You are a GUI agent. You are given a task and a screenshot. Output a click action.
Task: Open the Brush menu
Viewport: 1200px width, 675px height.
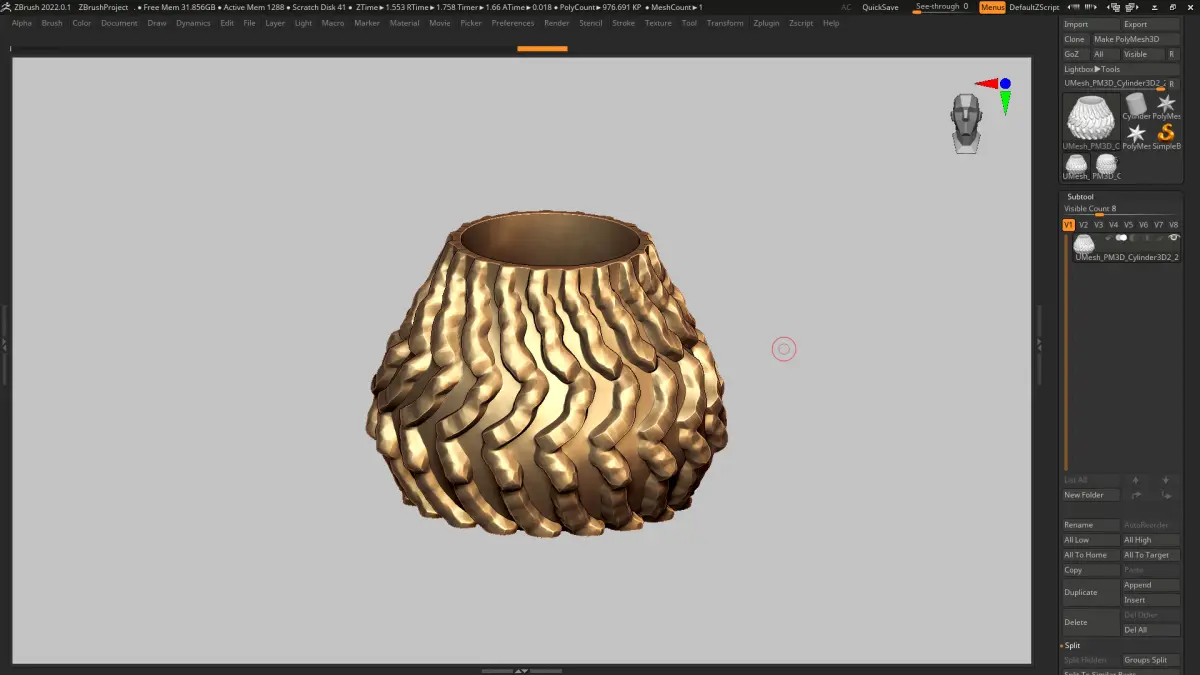pos(52,23)
